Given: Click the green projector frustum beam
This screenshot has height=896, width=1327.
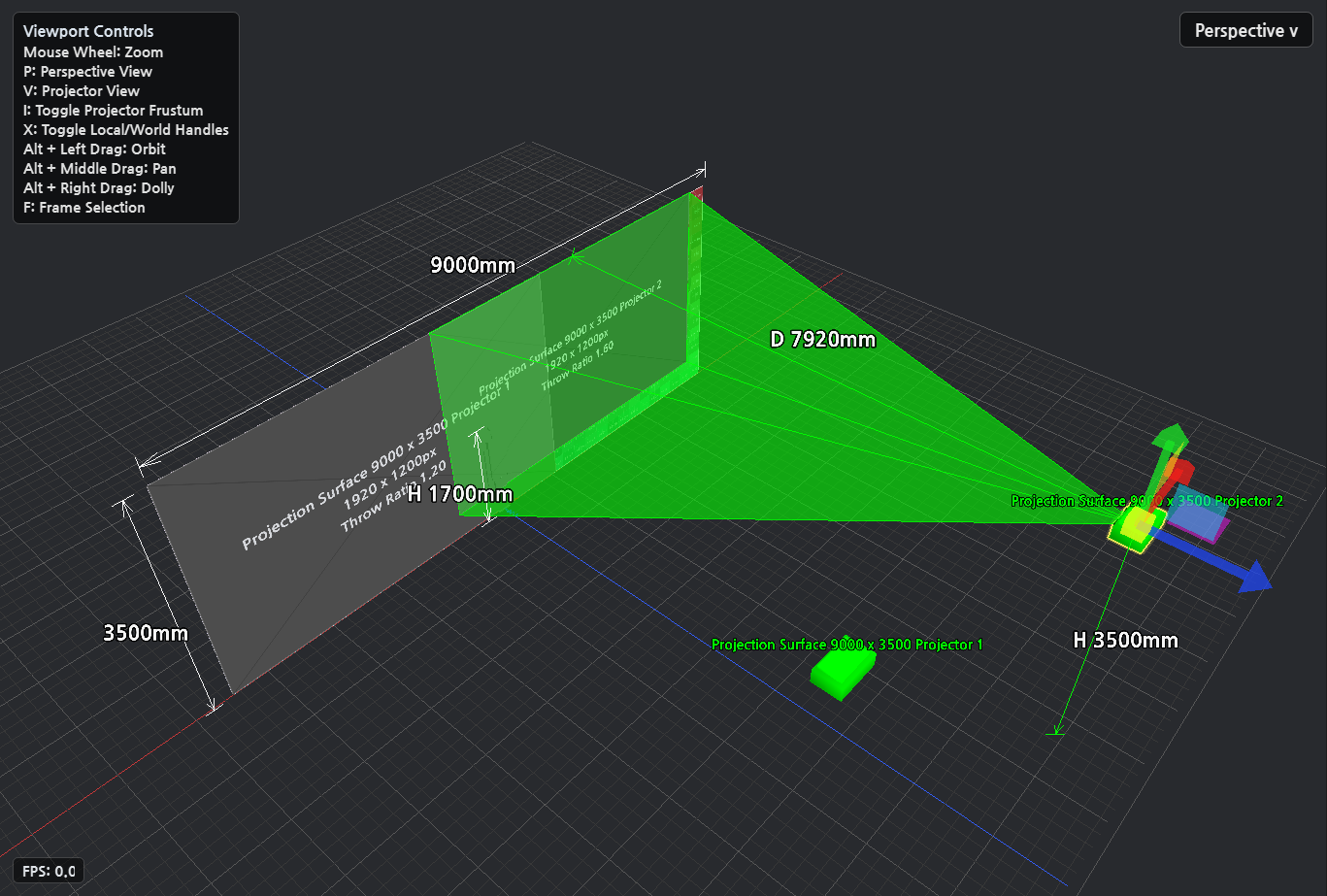Looking at the screenshot, I should pos(825,427).
